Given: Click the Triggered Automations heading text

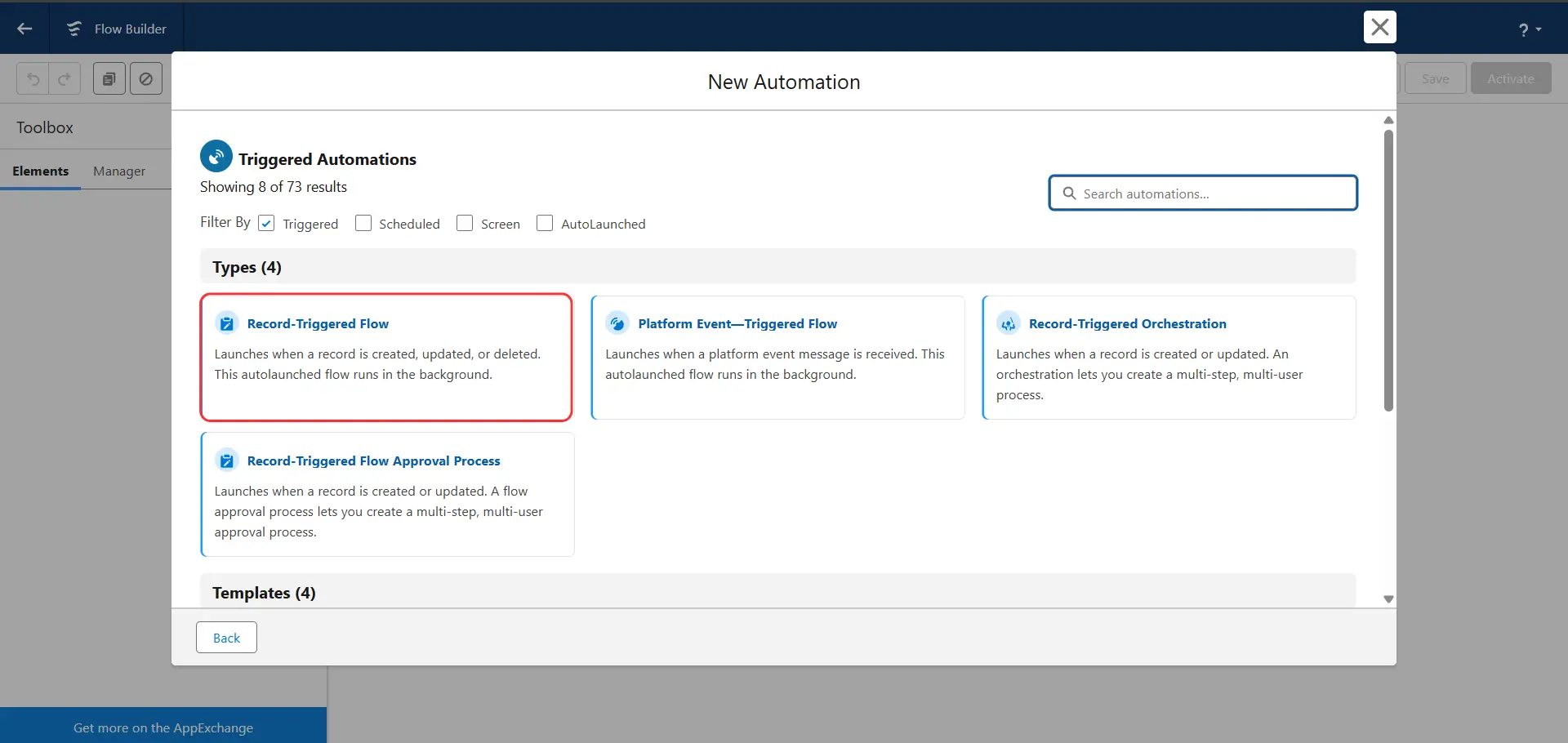Looking at the screenshot, I should click(x=327, y=159).
